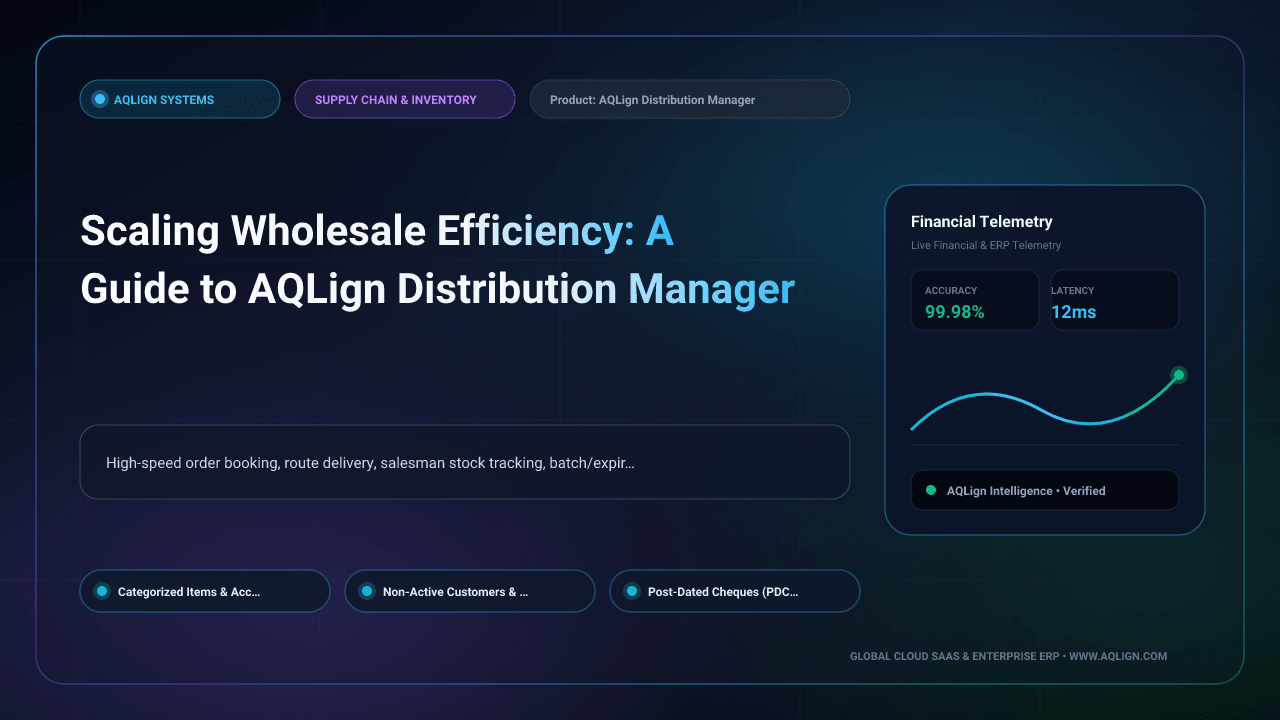Open the Post-Dated Cheques (PDC… chip
The width and height of the screenshot is (1280, 720).
[x=735, y=591]
